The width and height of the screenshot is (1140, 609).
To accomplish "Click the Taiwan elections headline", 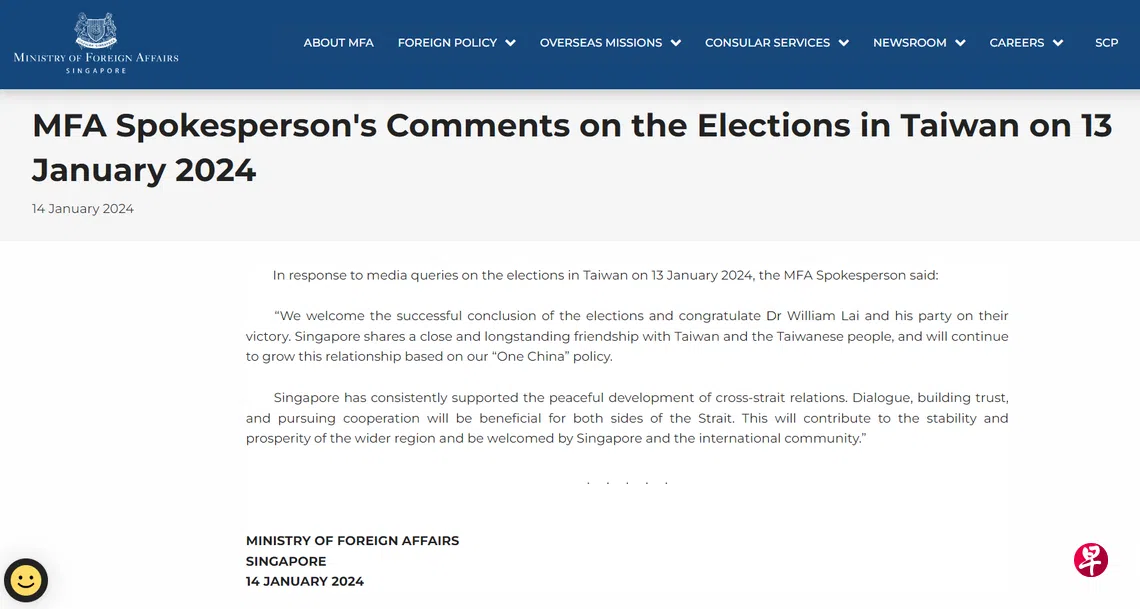I will click(x=571, y=147).
